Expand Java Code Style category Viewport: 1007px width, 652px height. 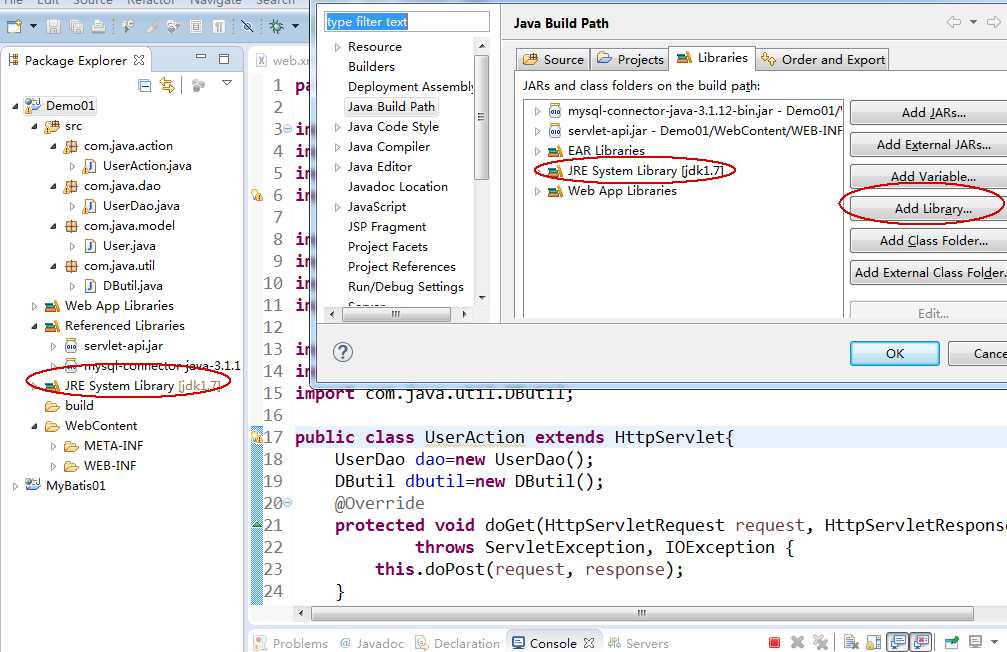[x=337, y=127]
